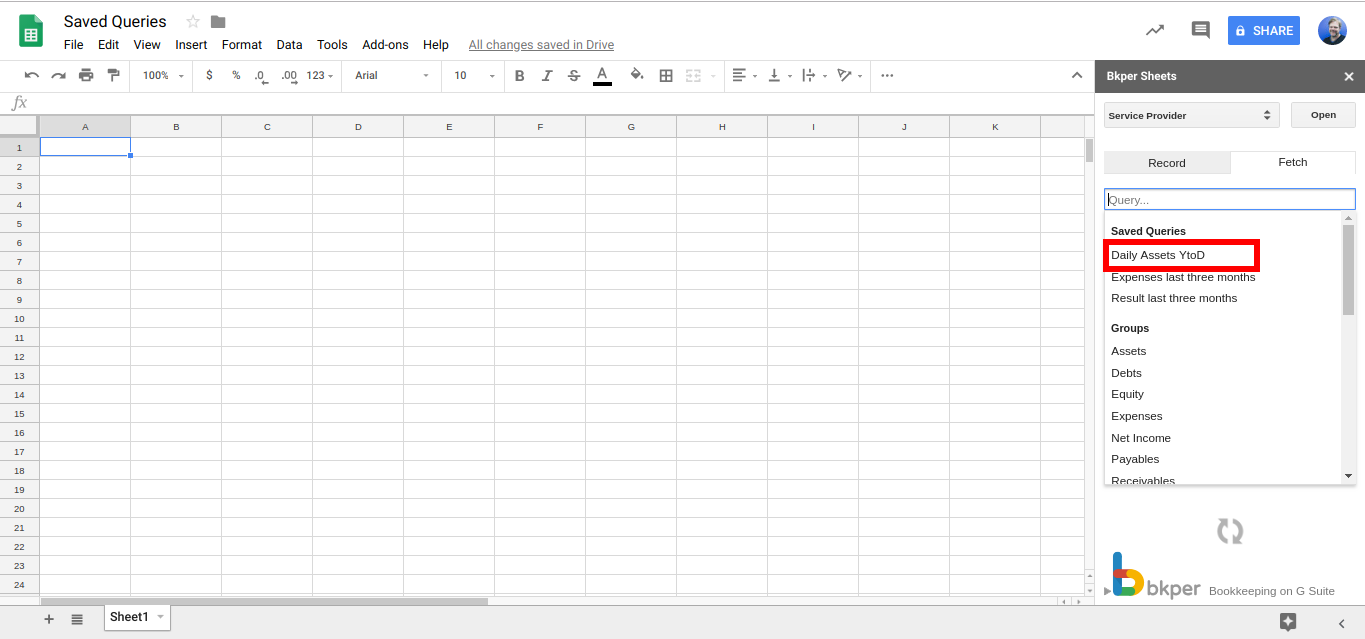Open the text color picker
The height and width of the screenshot is (639, 1365).
601,75
